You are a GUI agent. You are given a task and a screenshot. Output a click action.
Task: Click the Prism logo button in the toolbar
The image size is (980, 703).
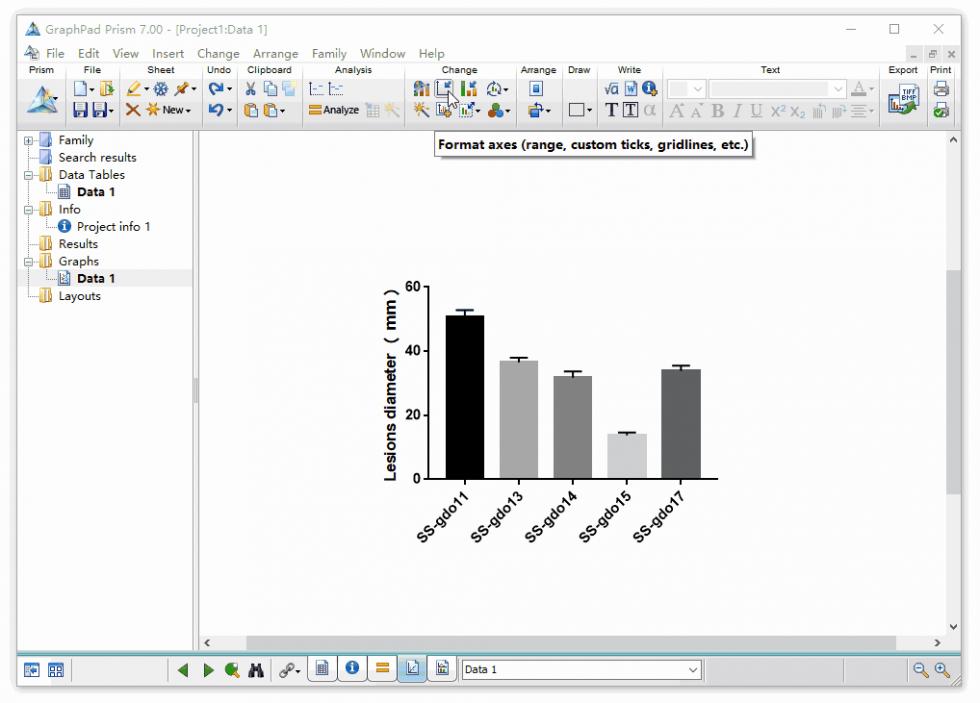tap(42, 99)
